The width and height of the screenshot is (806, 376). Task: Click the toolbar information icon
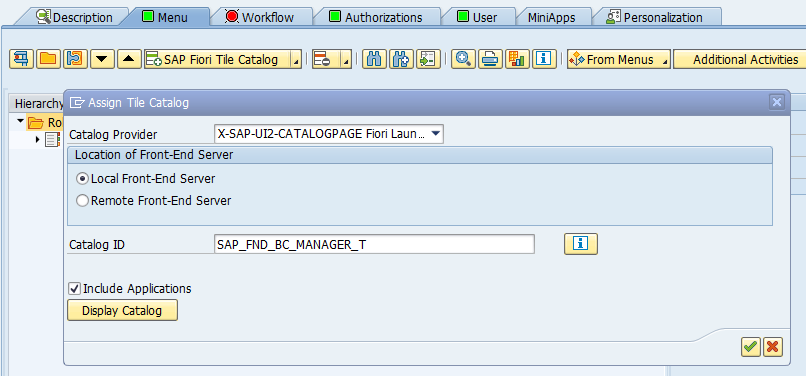point(544,60)
